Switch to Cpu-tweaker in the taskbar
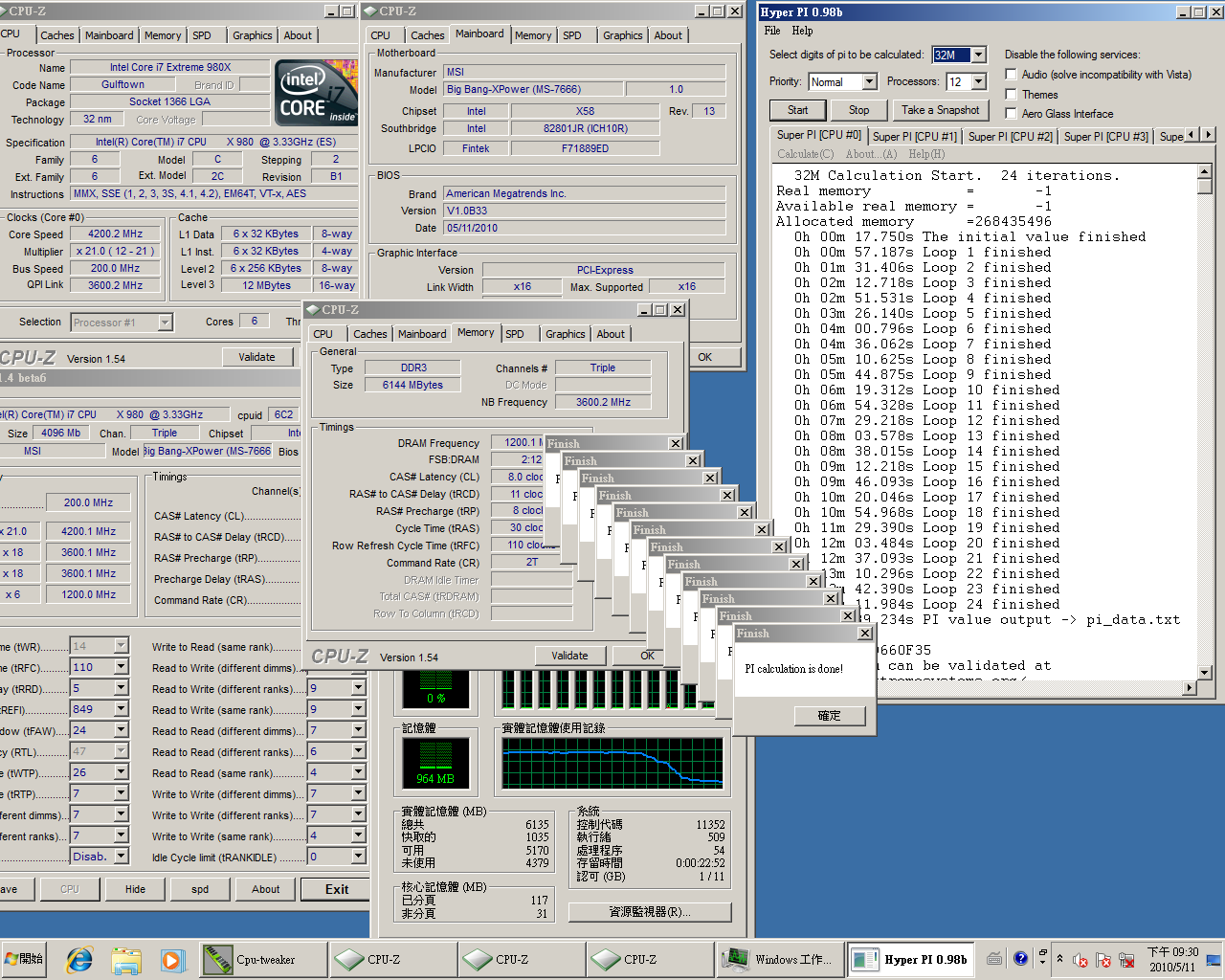1225x980 pixels. 261,959
